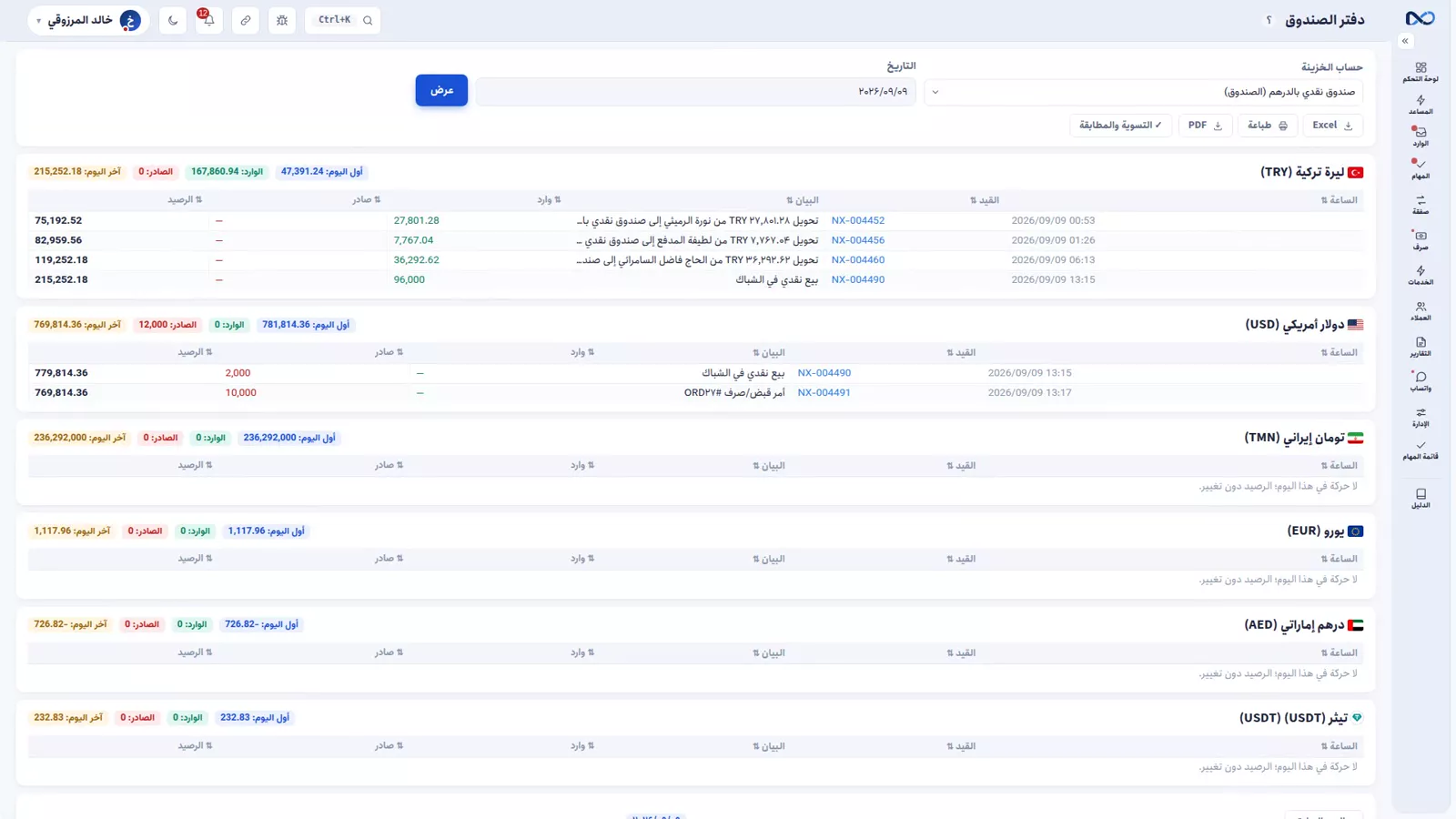This screenshot has width=1456, height=819.
Task: Click the notifications bell with badge 12
Action: (208, 20)
